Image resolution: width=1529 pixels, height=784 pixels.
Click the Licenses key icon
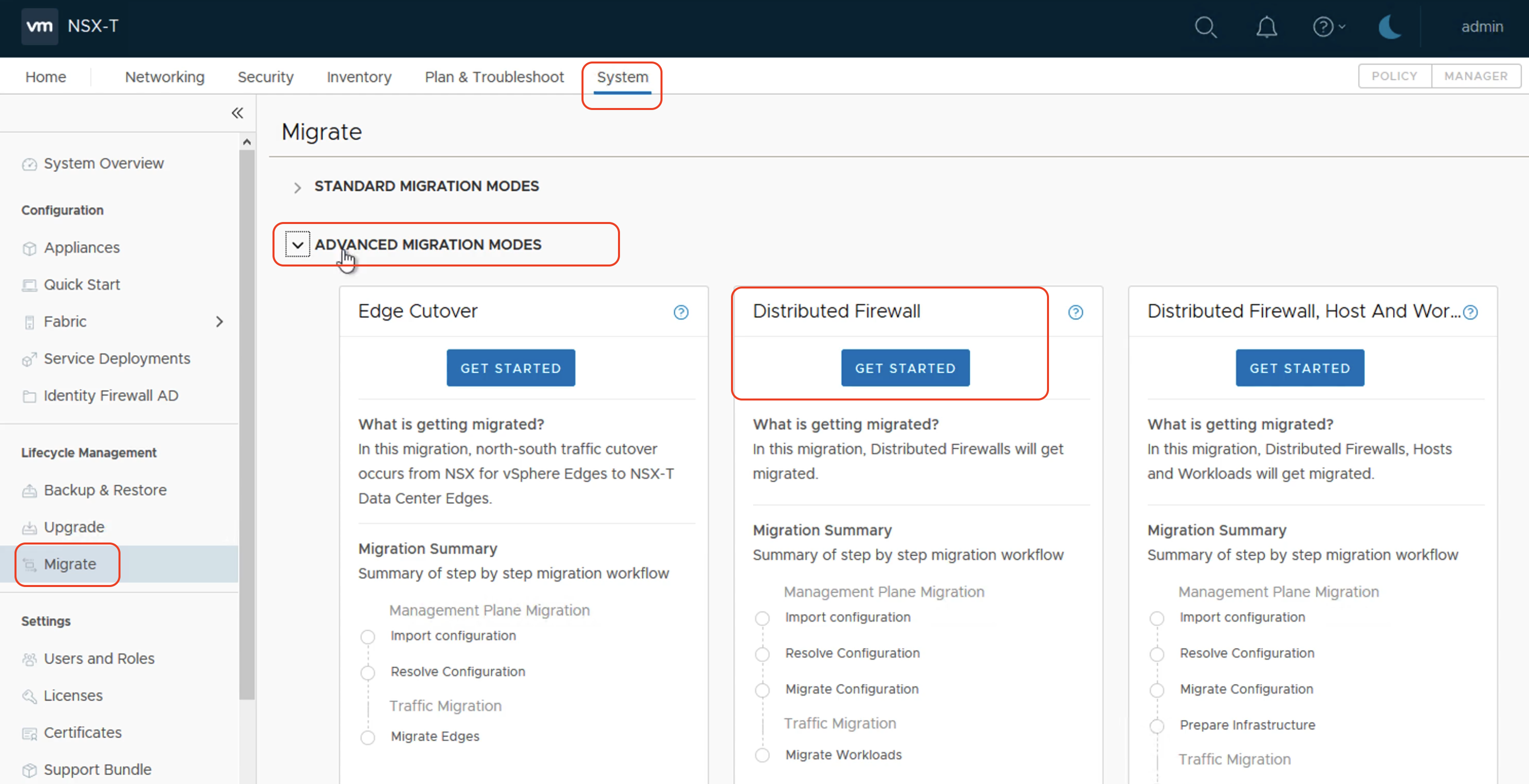click(29, 696)
